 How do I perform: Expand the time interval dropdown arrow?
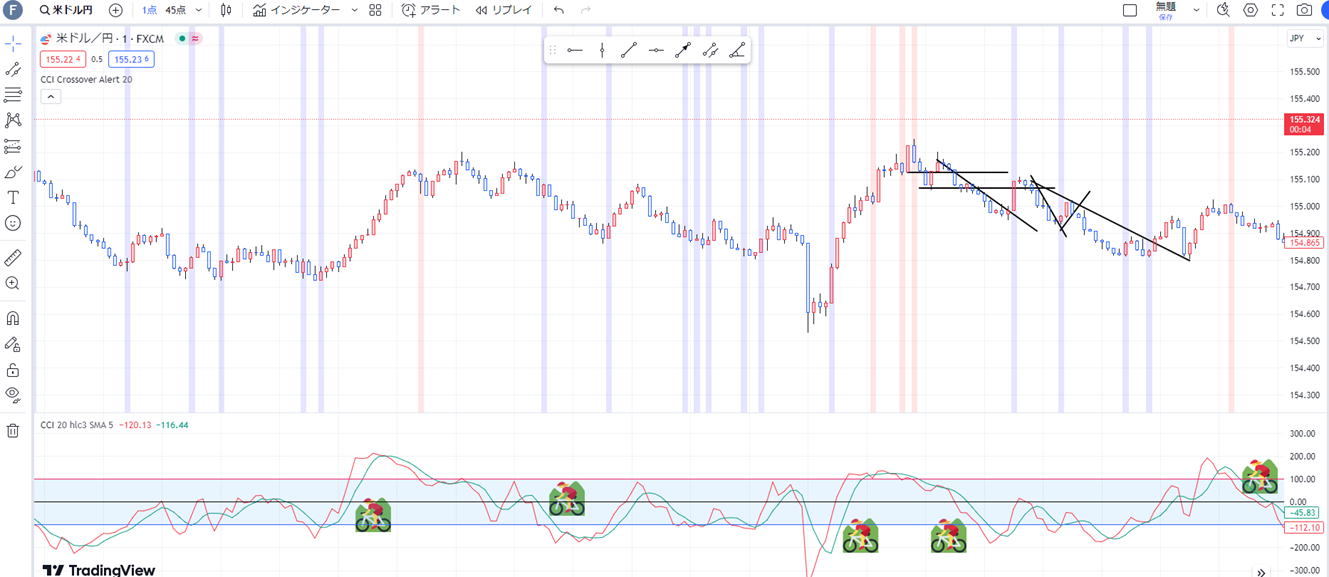tap(199, 10)
